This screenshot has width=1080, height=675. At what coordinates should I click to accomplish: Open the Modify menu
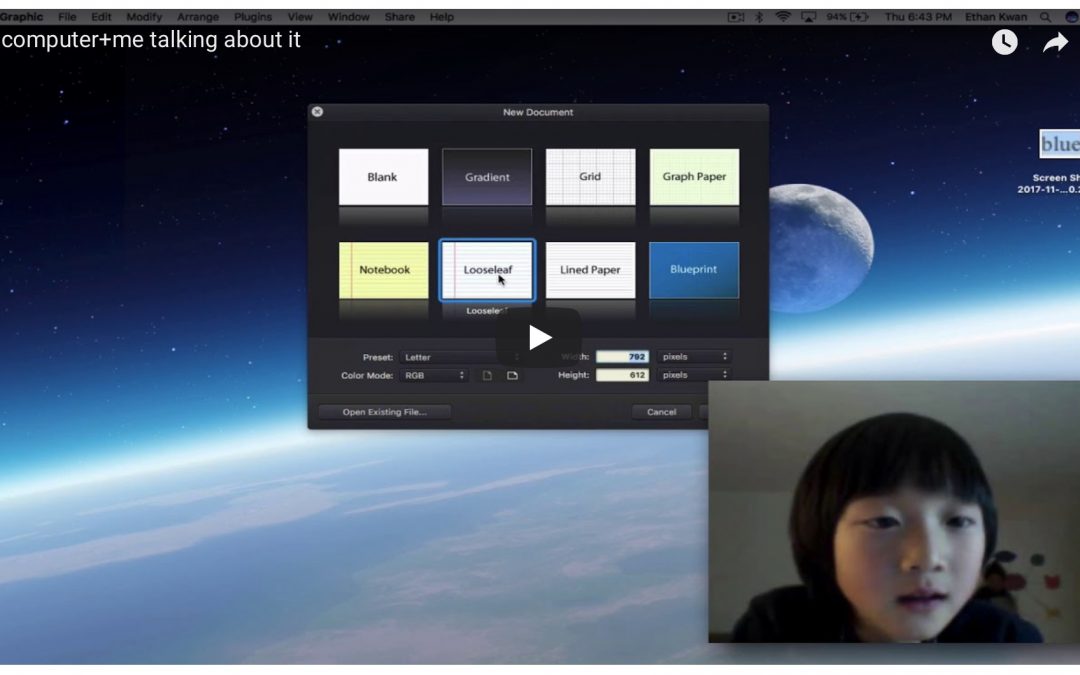coord(144,17)
